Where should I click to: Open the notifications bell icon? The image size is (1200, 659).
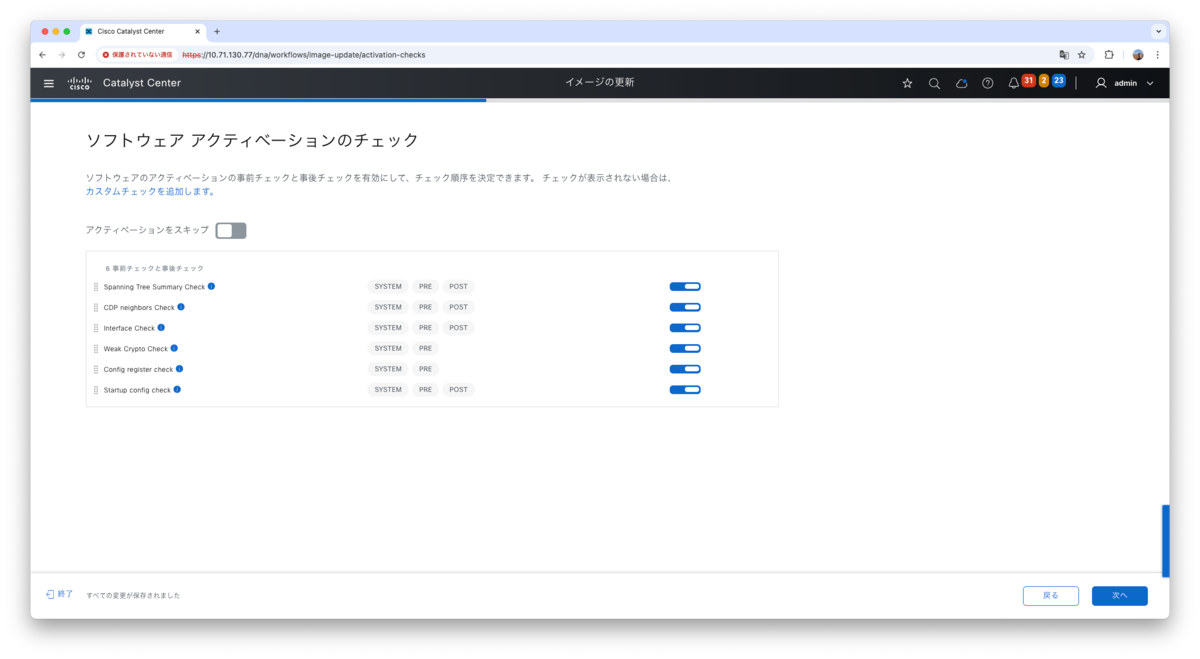coord(1013,83)
